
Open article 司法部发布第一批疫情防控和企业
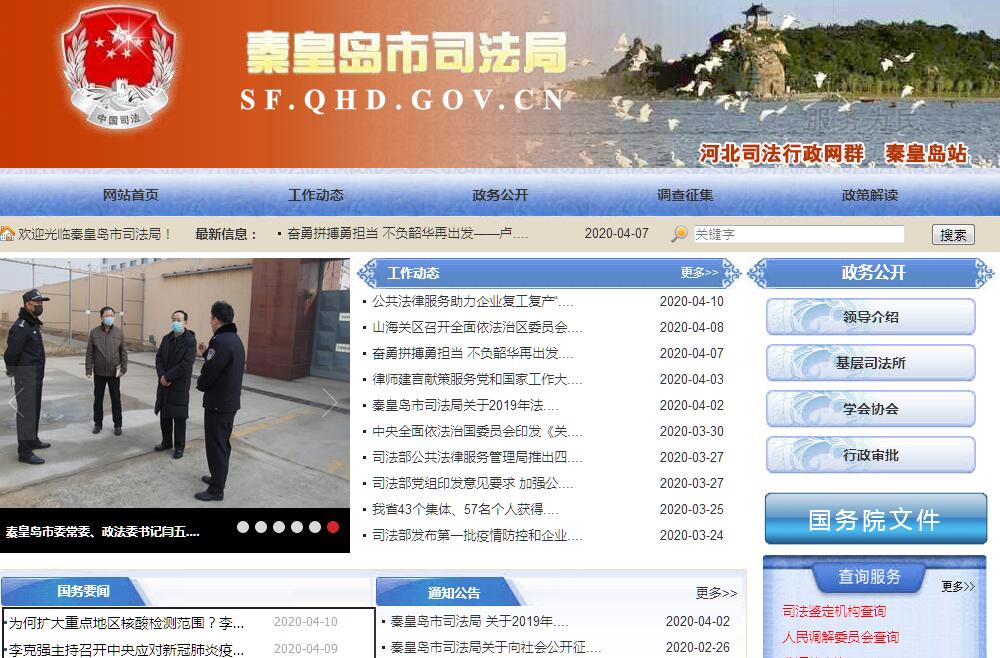coord(477,536)
